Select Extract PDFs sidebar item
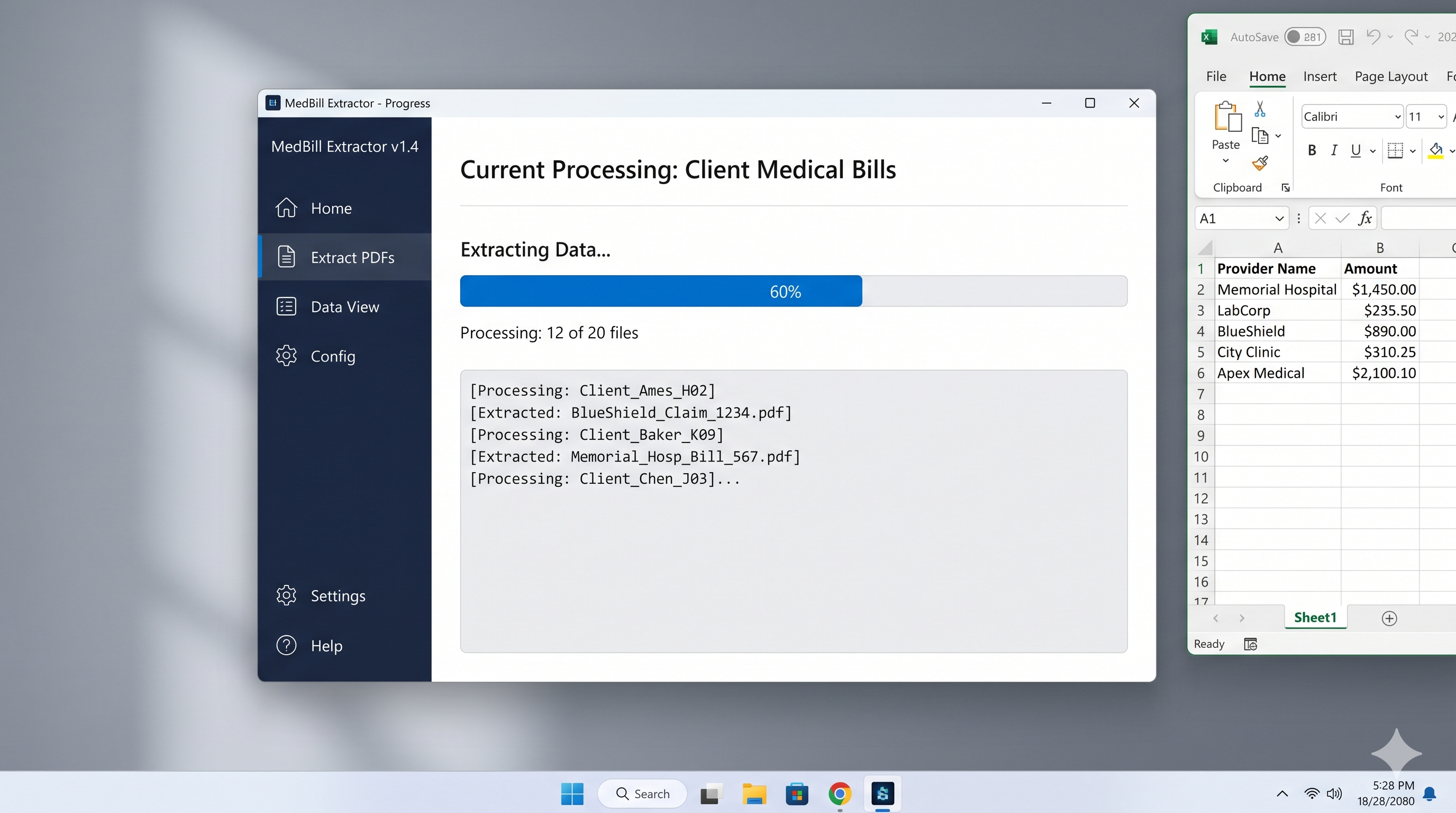The height and width of the screenshot is (813, 1456). (345, 257)
